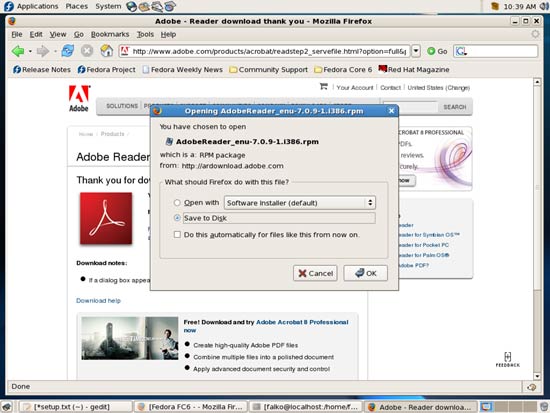Show desktop icon in bottom panel

pos(7,407)
